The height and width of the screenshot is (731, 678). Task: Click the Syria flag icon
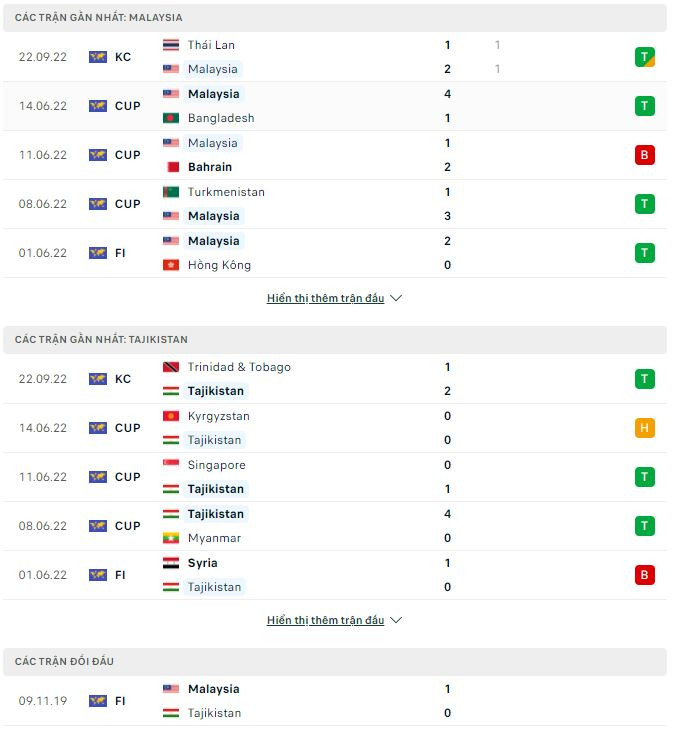[x=170, y=563]
